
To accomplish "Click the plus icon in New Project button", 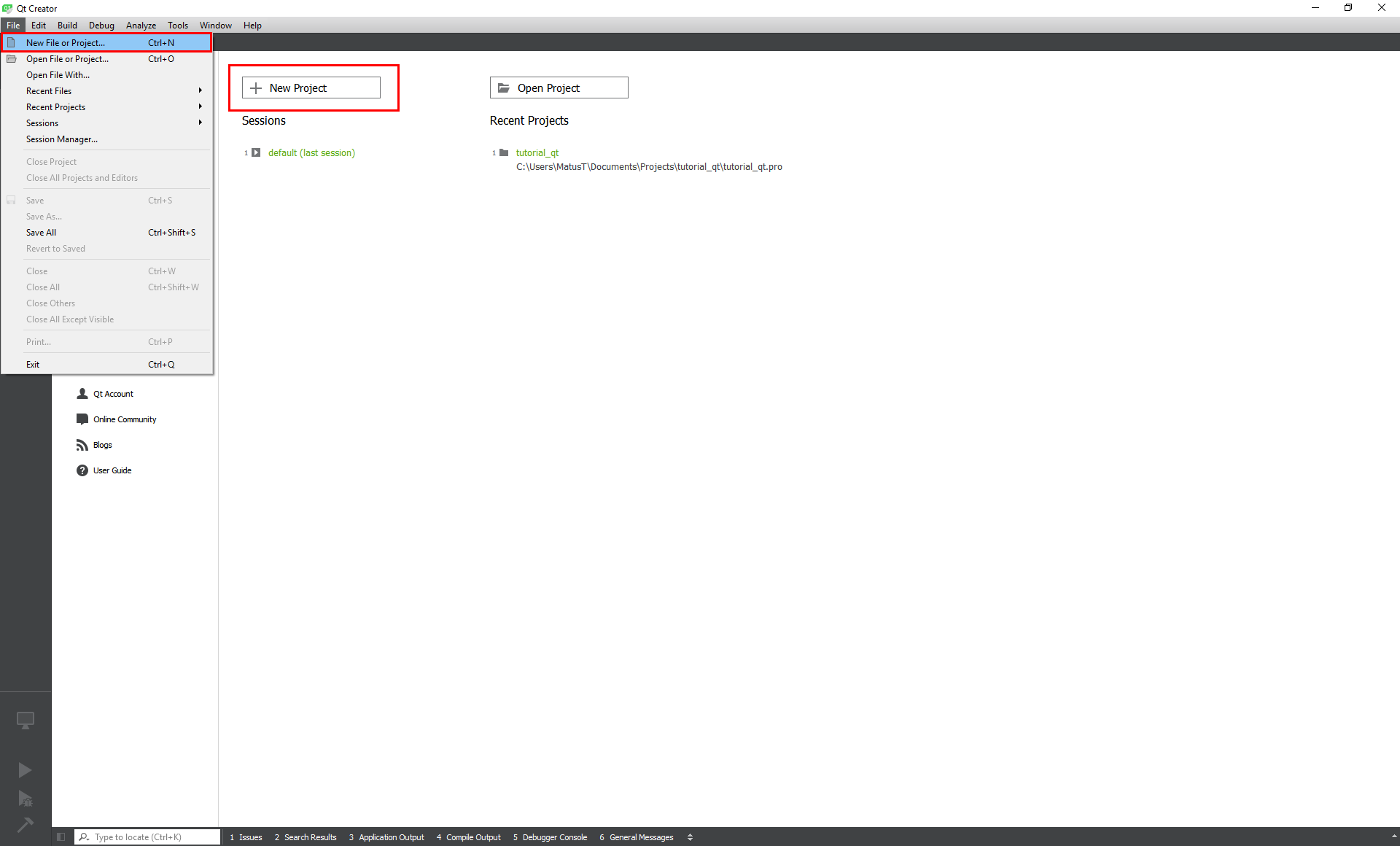I will pyautogui.click(x=256, y=88).
